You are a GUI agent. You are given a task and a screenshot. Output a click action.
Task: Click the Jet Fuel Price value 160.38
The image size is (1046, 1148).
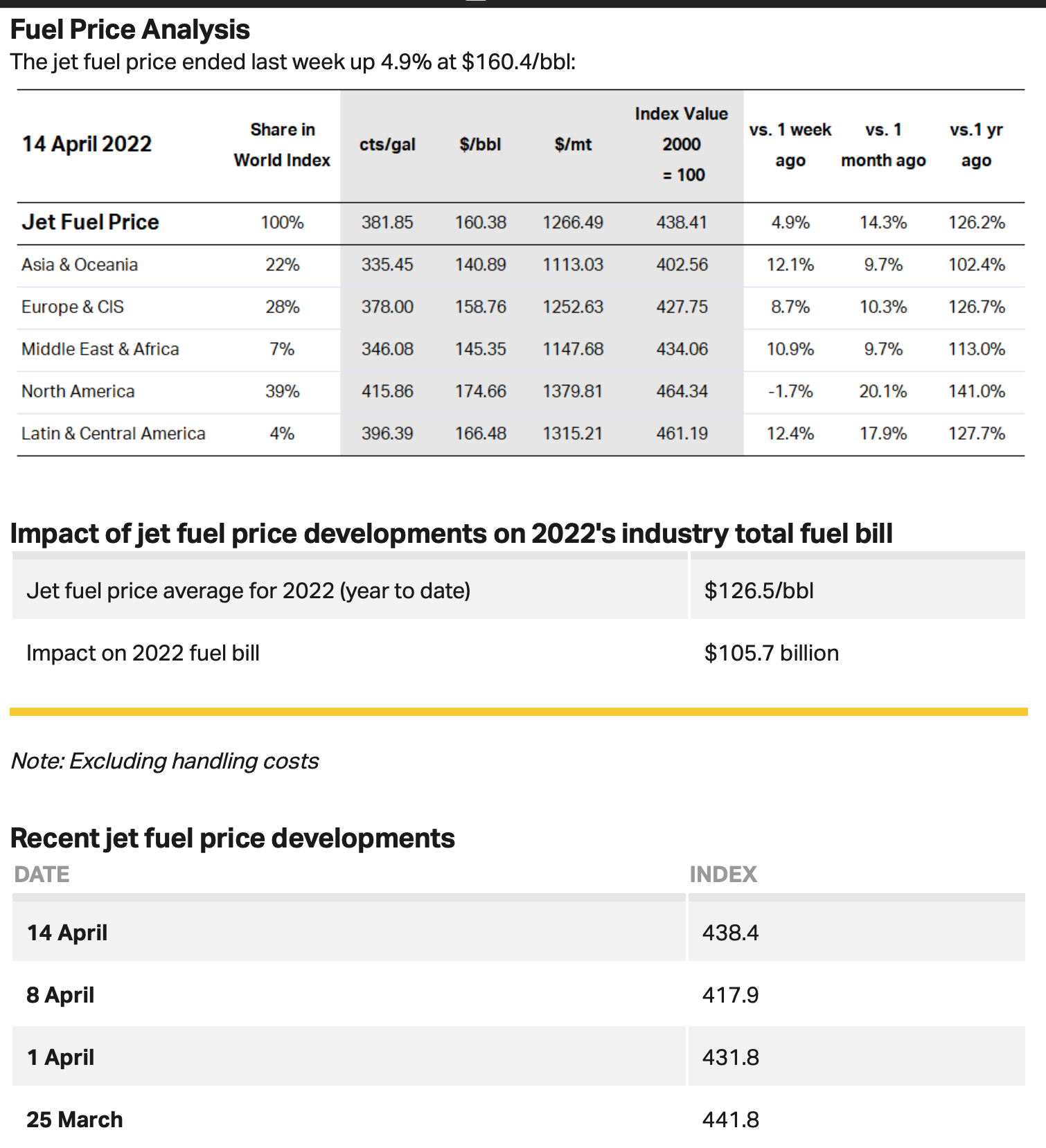(480, 222)
